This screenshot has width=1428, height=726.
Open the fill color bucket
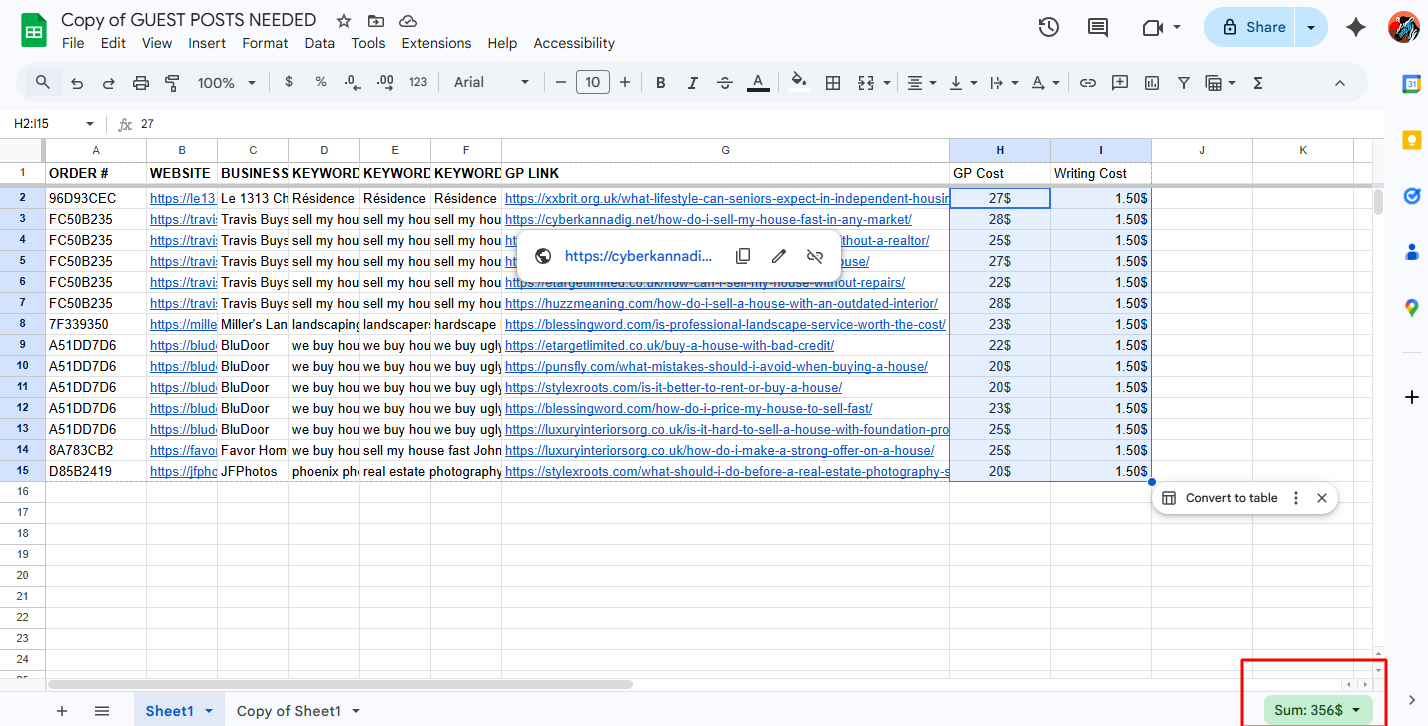798,83
